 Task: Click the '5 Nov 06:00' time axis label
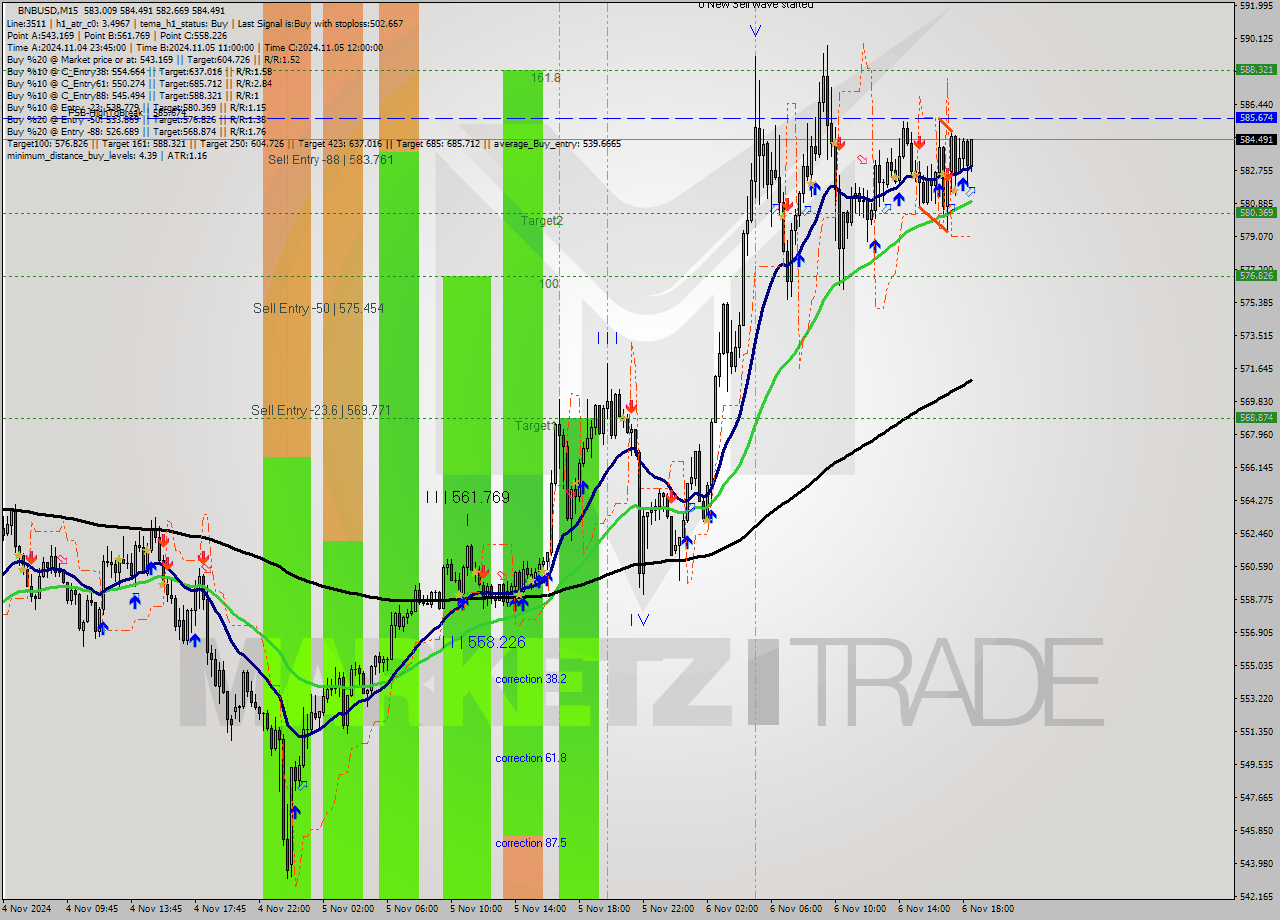click(411, 909)
